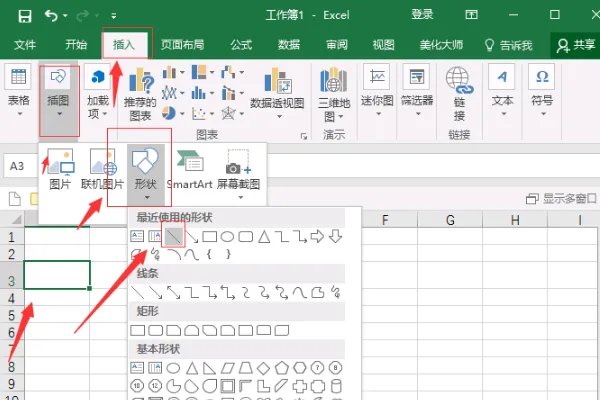Switch to the 页面布局 tab
600x400 pixels.
(183, 45)
